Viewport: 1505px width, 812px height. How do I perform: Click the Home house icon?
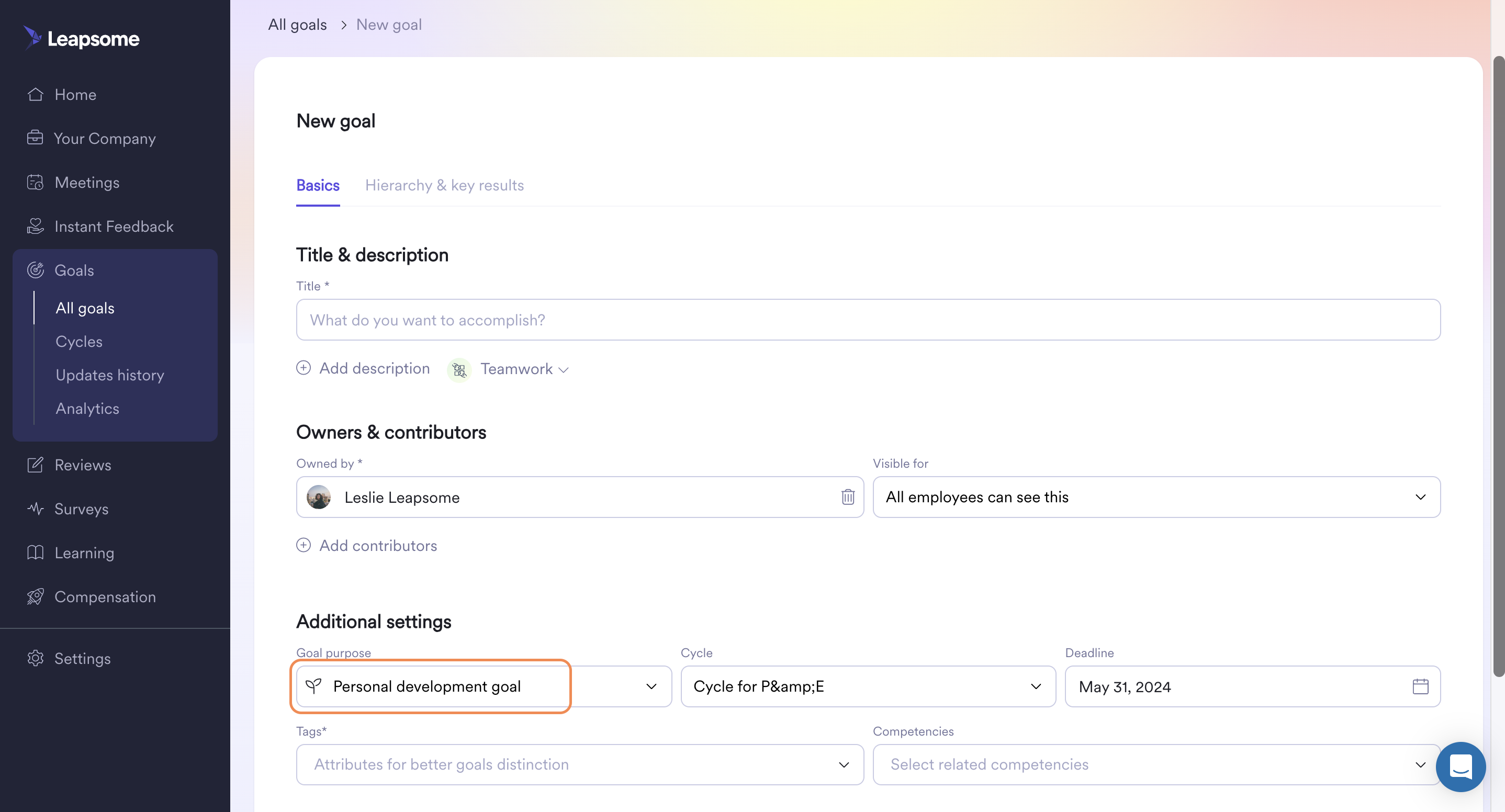[x=35, y=94]
